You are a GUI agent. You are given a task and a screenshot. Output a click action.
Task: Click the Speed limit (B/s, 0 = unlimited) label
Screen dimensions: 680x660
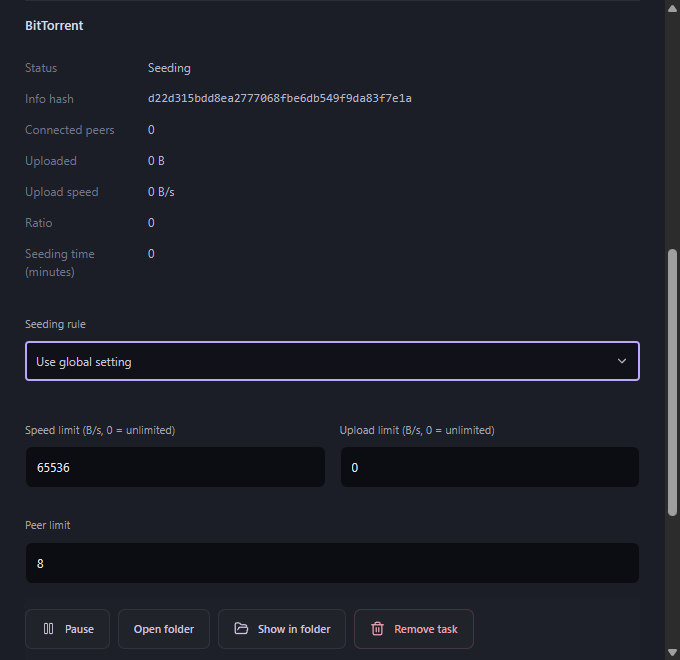pyautogui.click(x=100, y=430)
